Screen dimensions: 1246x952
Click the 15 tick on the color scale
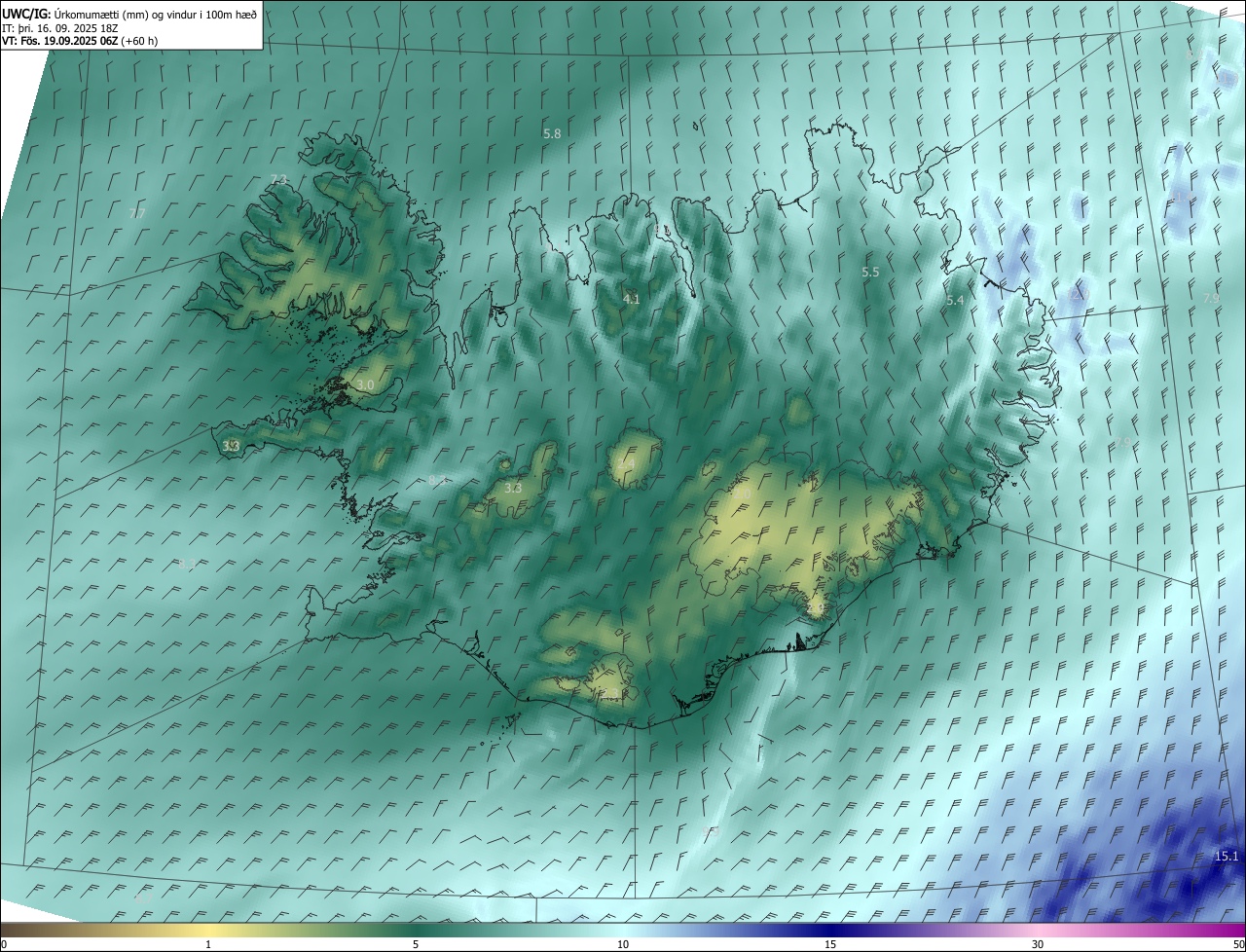point(830,944)
